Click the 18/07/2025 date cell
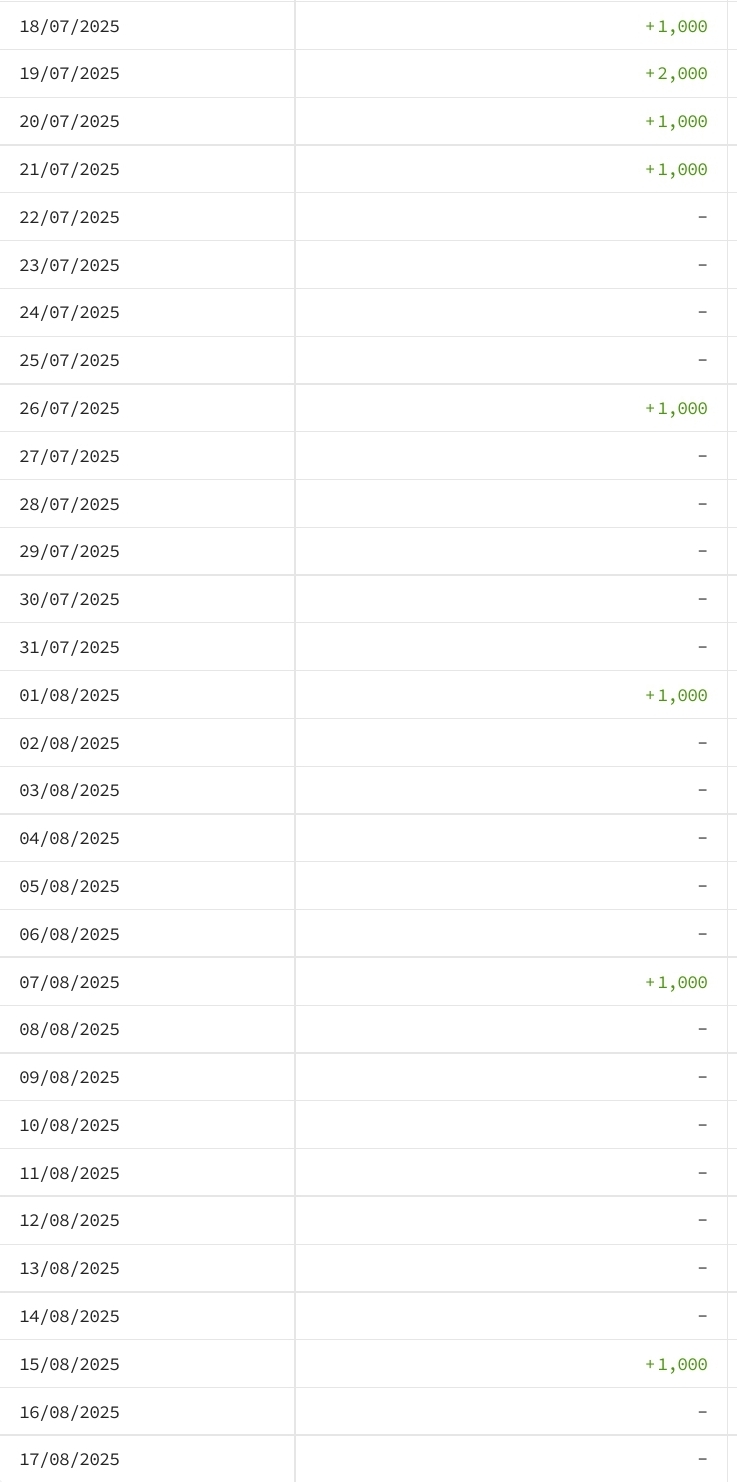Image resolution: width=737 pixels, height=1482 pixels. click(70, 27)
